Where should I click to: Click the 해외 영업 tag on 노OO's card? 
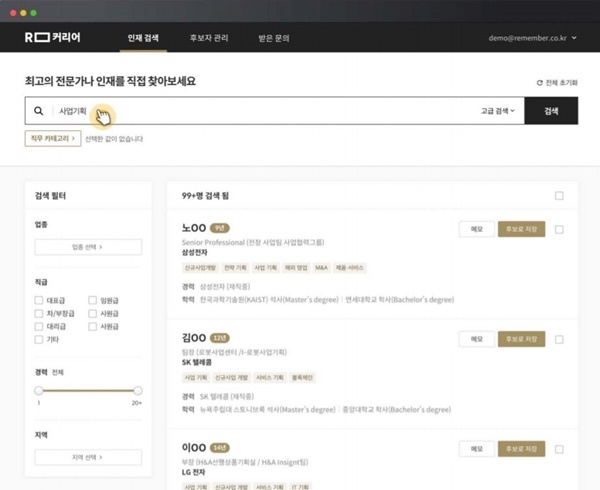[x=296, y=268]
